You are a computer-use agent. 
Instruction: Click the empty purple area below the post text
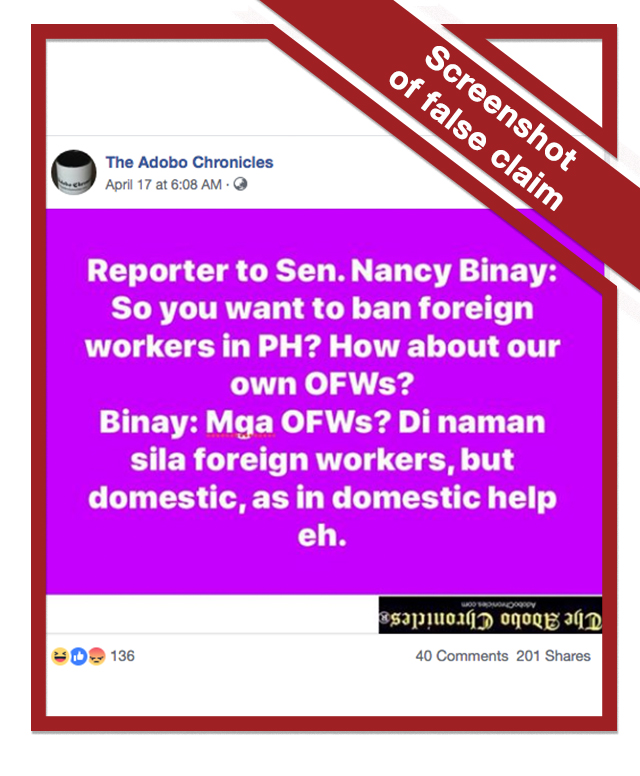point(324,572)
